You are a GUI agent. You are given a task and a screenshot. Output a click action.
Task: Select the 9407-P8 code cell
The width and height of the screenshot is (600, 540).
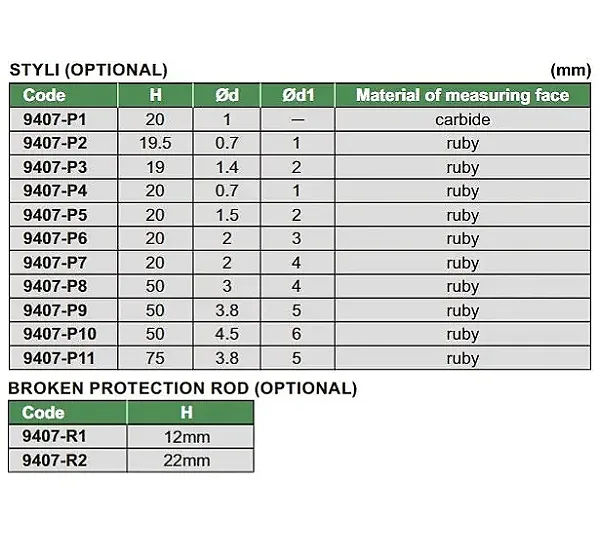pyautogui.click(x=64, y=286)
